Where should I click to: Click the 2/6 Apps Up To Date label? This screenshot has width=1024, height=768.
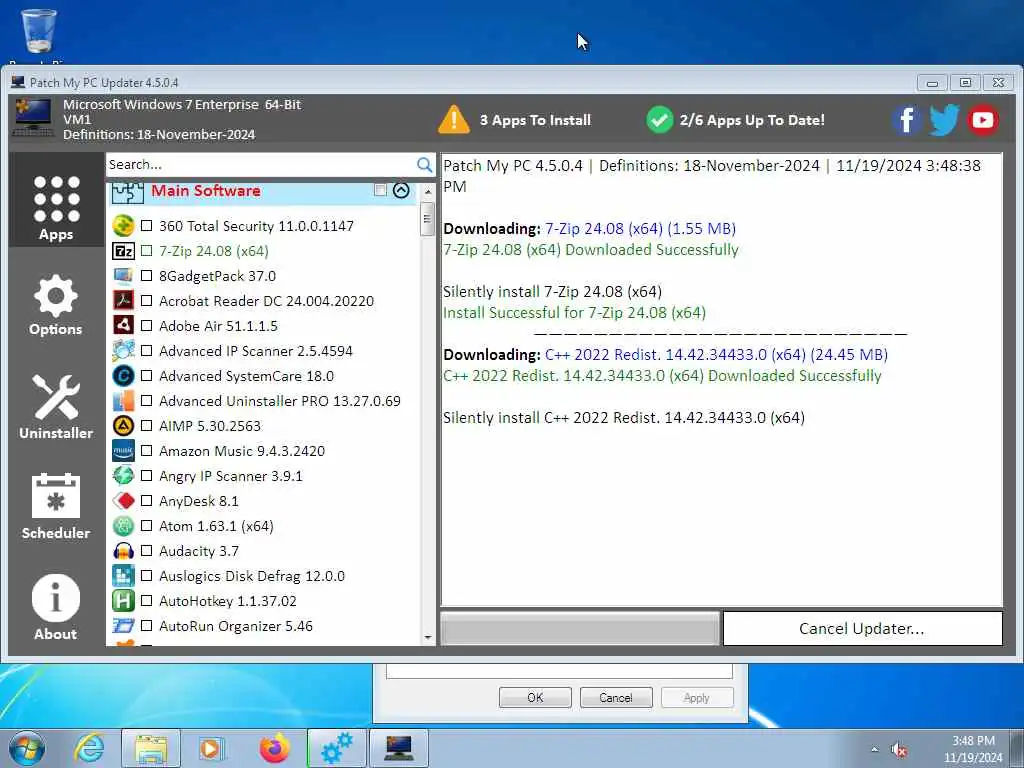click(752, 120)
